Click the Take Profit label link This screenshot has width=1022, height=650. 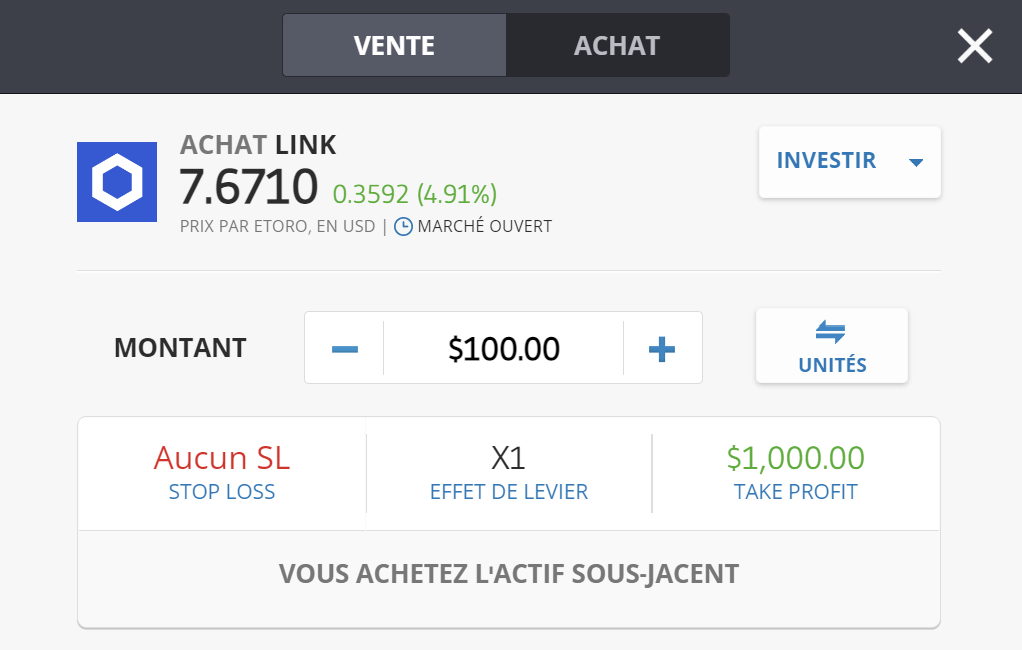795,491
